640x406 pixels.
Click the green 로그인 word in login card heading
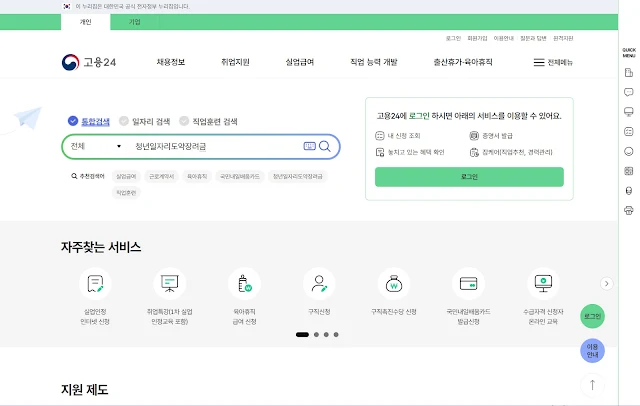(x=419, y=116)
